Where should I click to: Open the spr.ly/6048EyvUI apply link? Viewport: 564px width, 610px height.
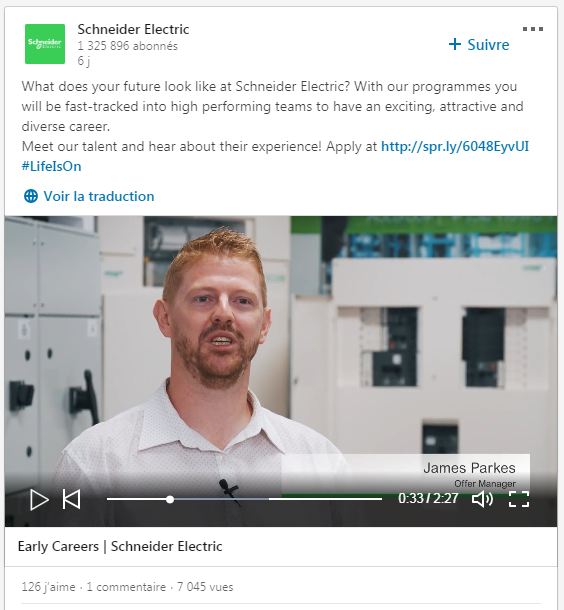pyautogui.click(x=455, y=146)
